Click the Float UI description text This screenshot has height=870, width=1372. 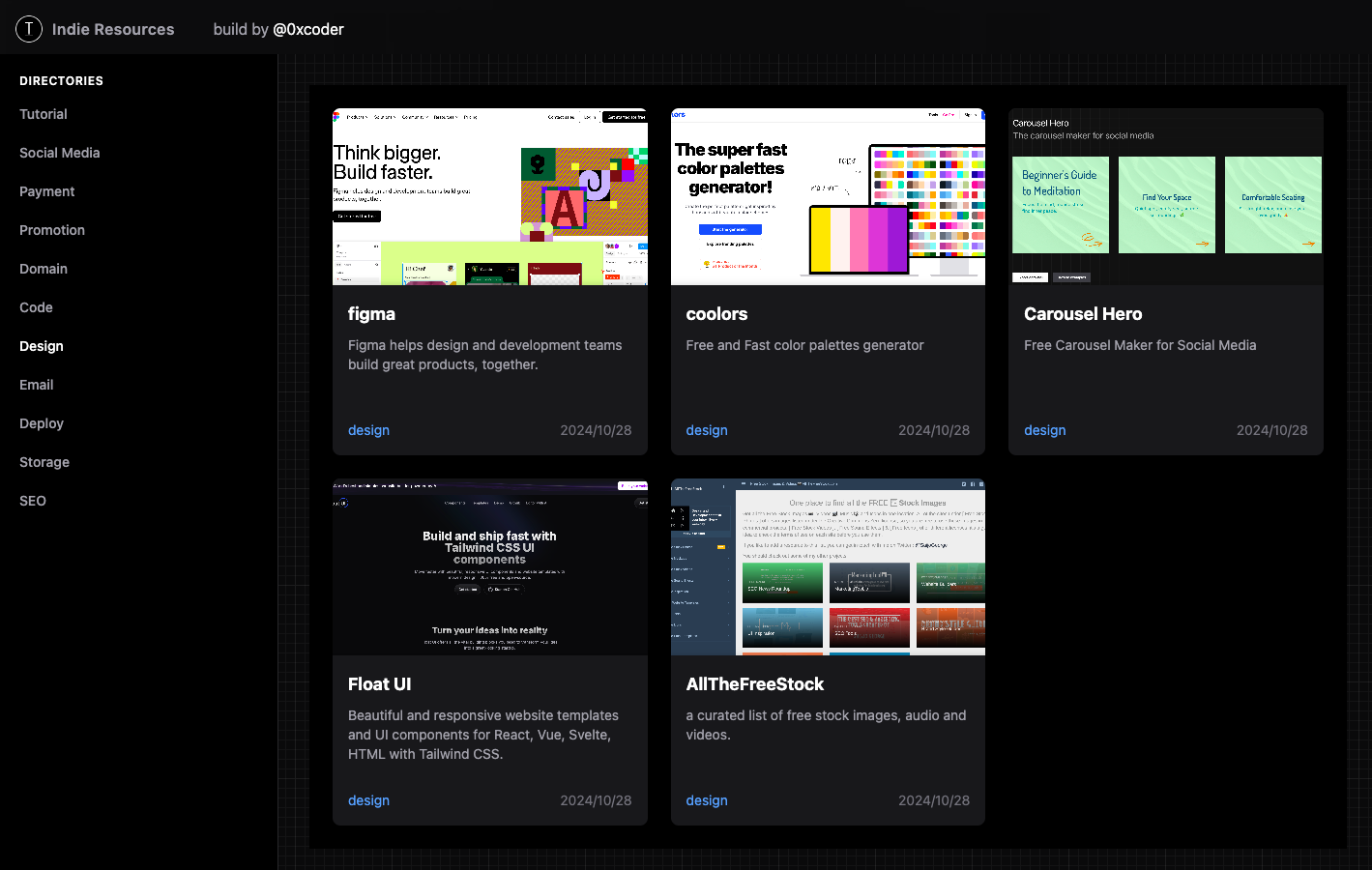(483, 735)
